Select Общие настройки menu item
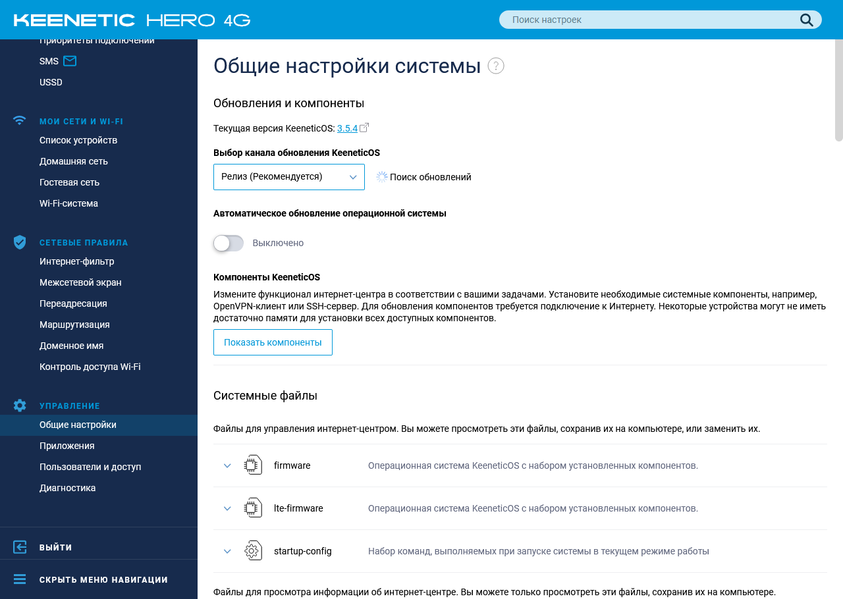Image resolution: width=843 pixels, height=599 pixels. pos(98,425)
